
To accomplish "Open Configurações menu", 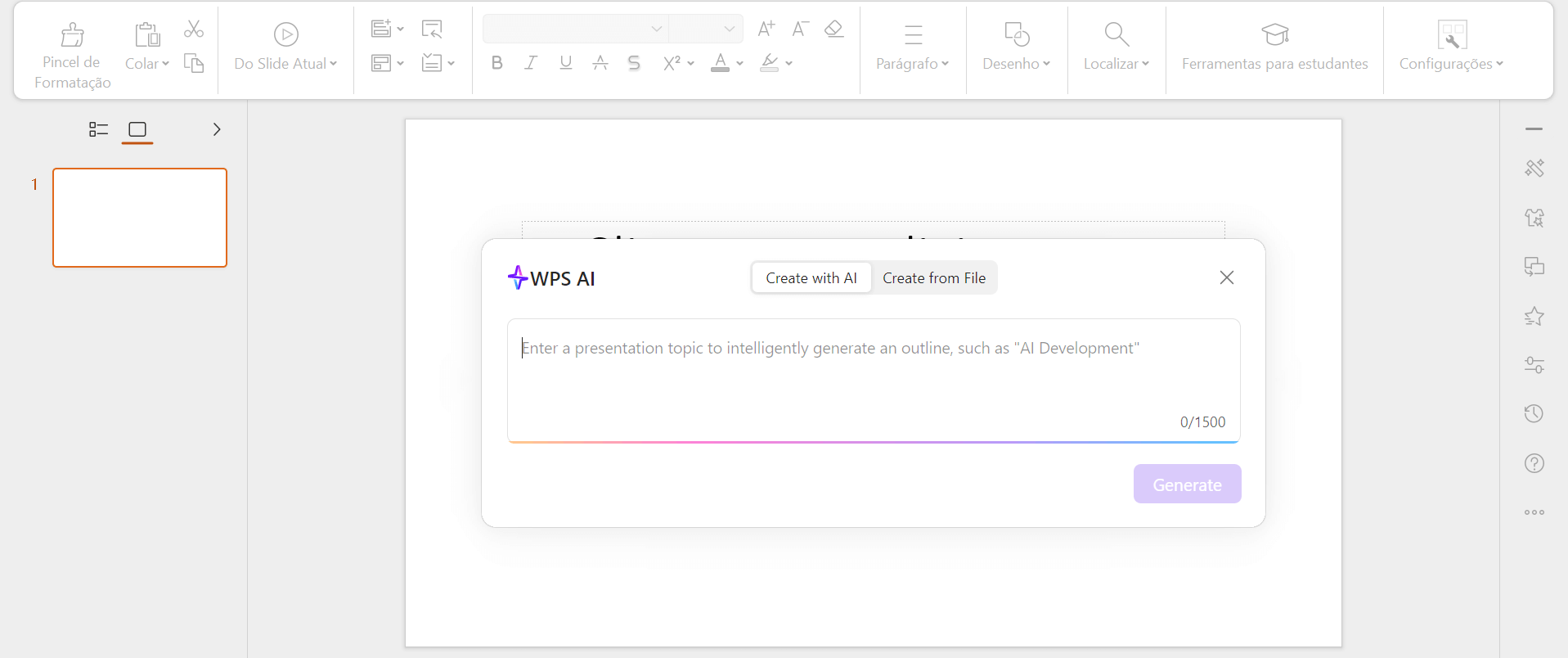I will [x=1452, y=47].
